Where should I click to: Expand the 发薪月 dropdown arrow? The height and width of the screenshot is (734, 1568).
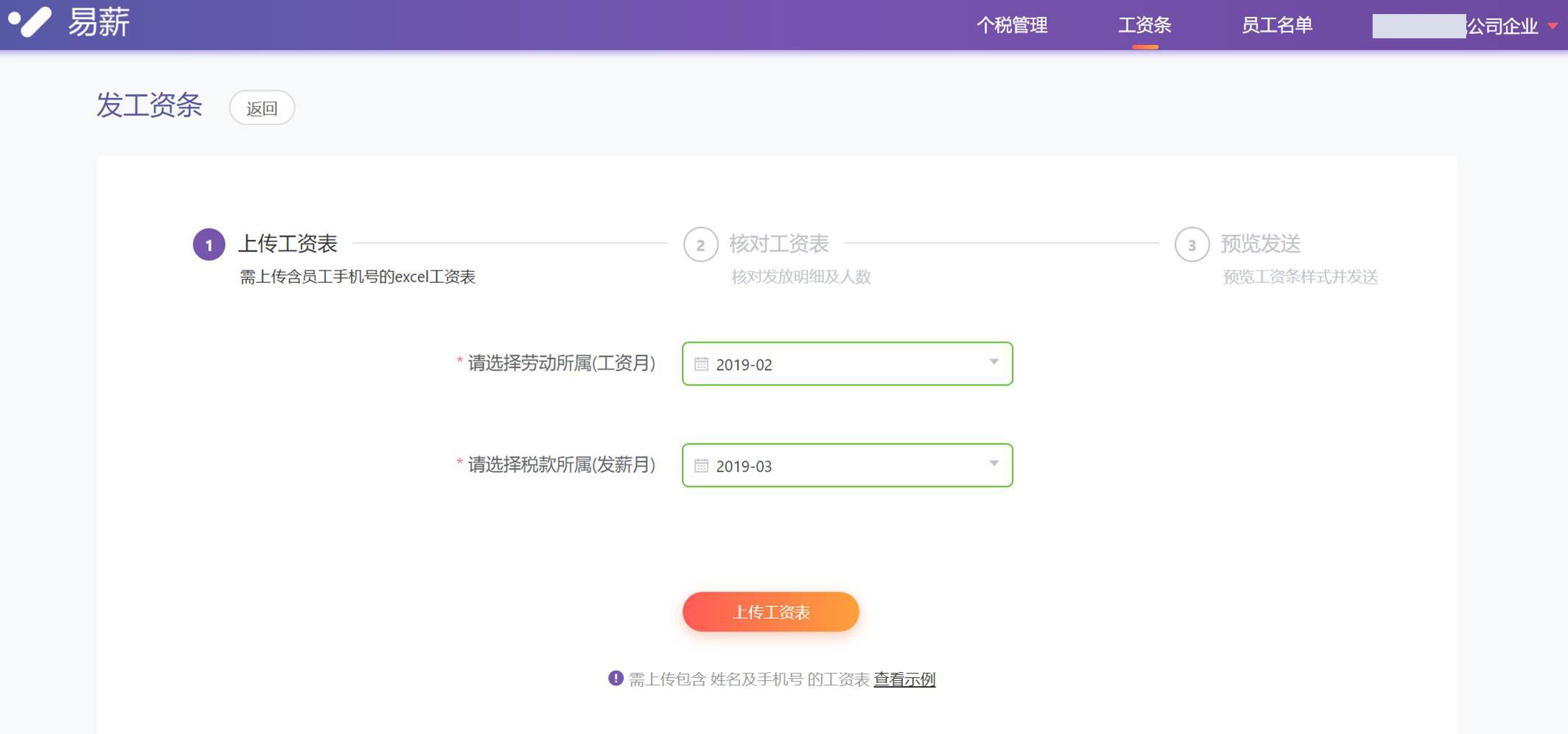point(994,464)
